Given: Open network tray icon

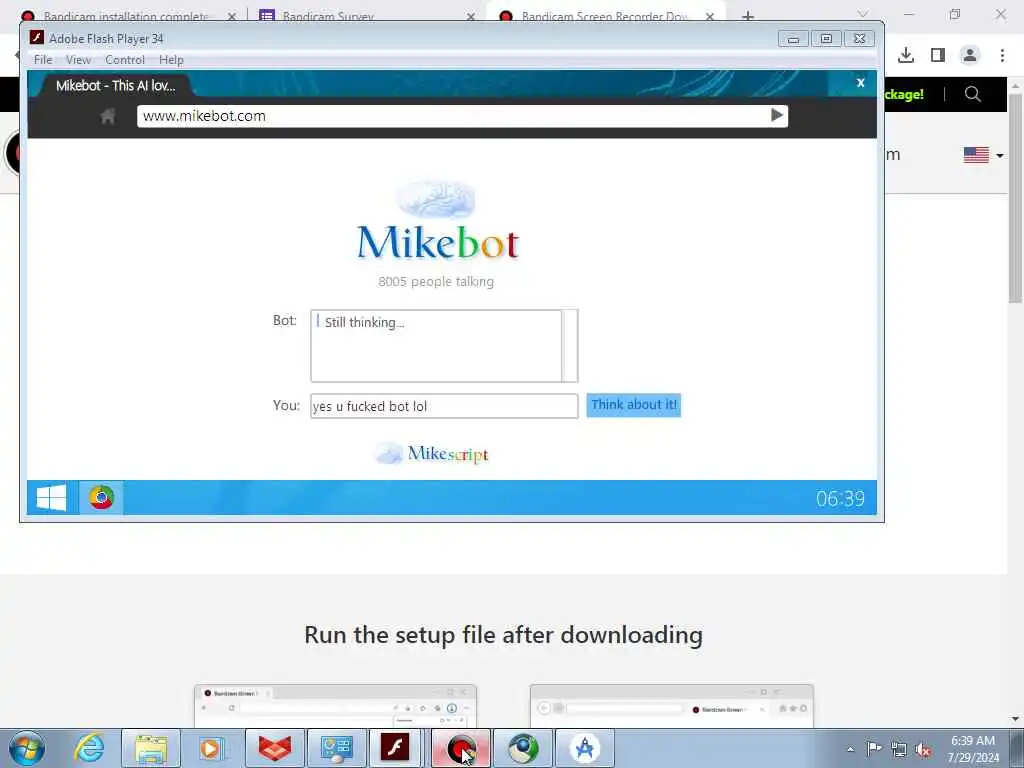Looking at the screenshot, I should (x=899, y=749).
